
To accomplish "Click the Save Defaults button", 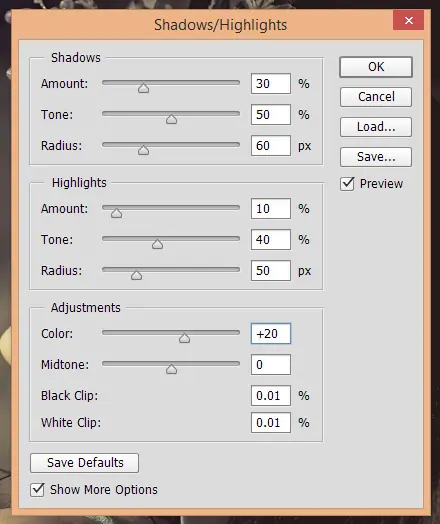I will (85, 463).
